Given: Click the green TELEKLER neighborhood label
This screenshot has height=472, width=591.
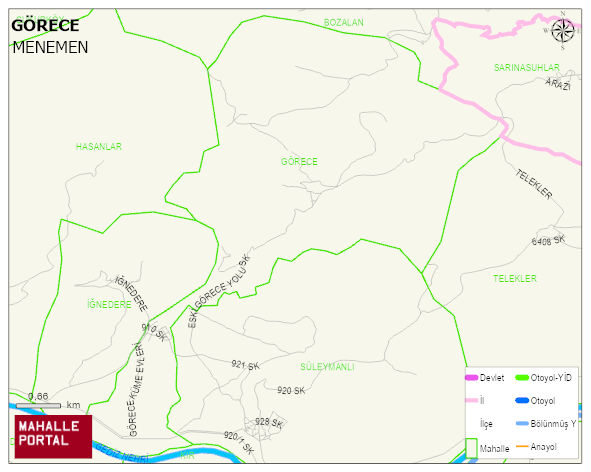Looking at the screenshot, I should click(515, 279).
